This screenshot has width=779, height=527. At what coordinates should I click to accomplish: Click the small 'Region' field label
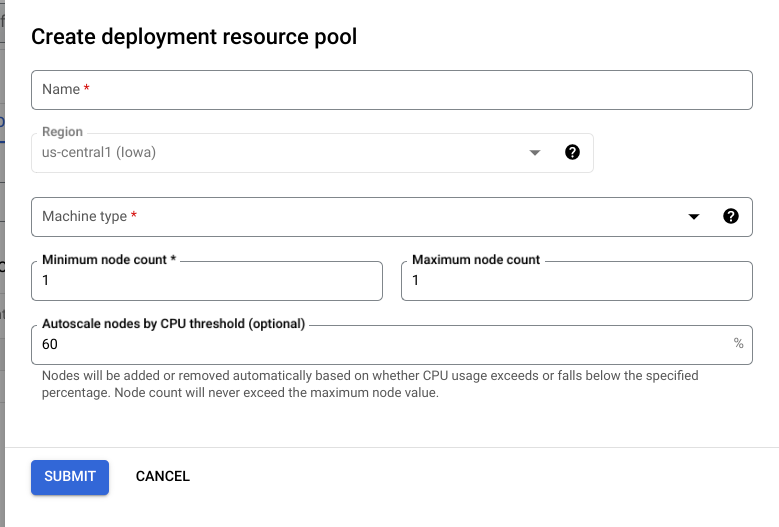pyautogui.click(x=62, y=132)
